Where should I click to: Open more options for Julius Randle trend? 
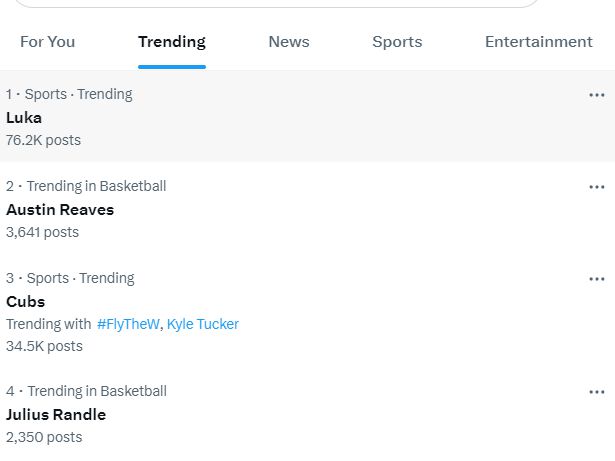597,392
